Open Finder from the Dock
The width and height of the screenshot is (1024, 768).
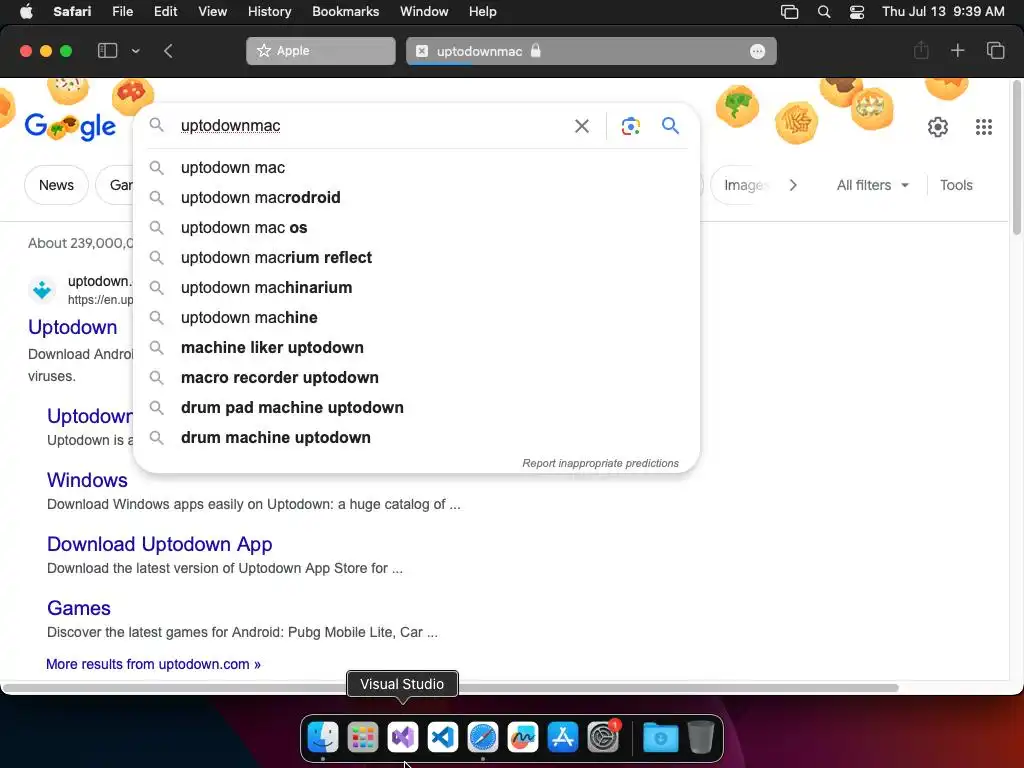323,737
